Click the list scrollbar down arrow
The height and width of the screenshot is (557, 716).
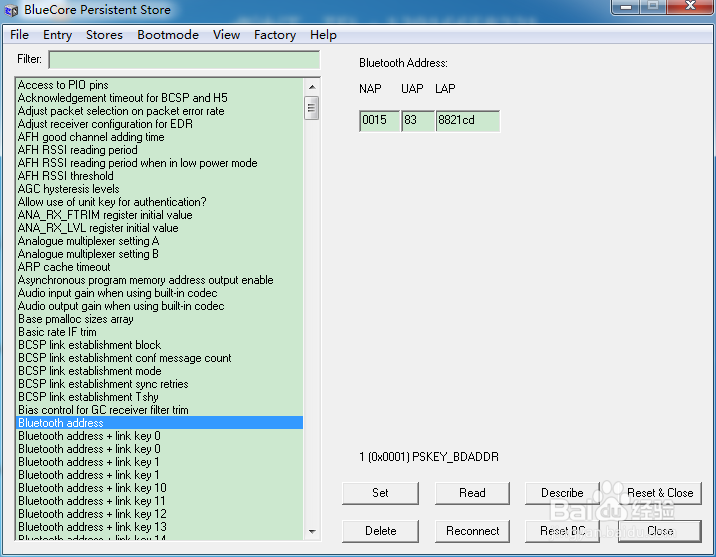point(312,531)
